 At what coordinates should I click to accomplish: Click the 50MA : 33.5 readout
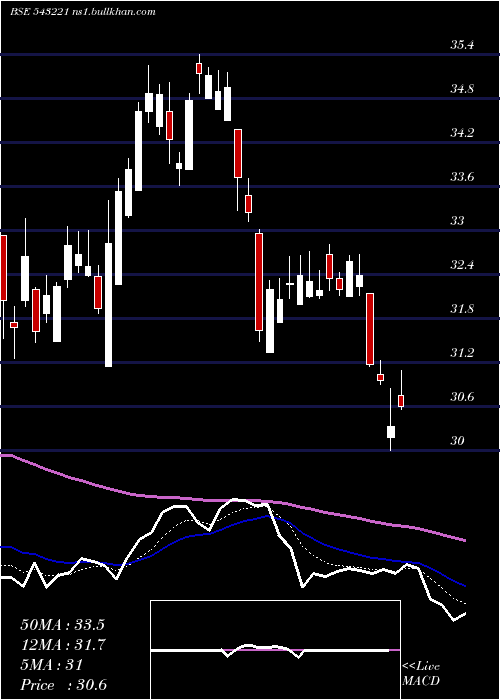pos(62,625)
